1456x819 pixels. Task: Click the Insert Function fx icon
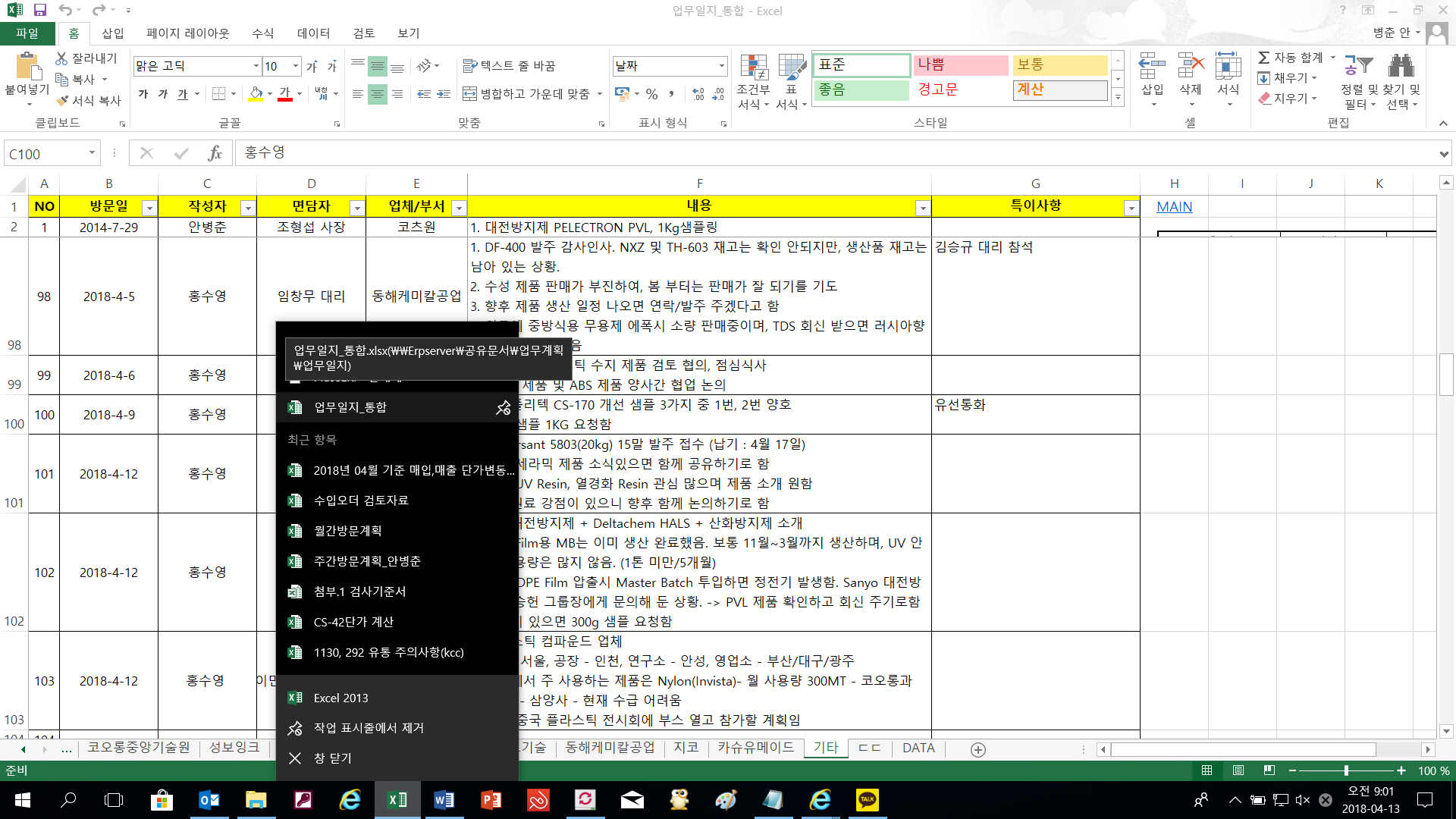point(215,153)
